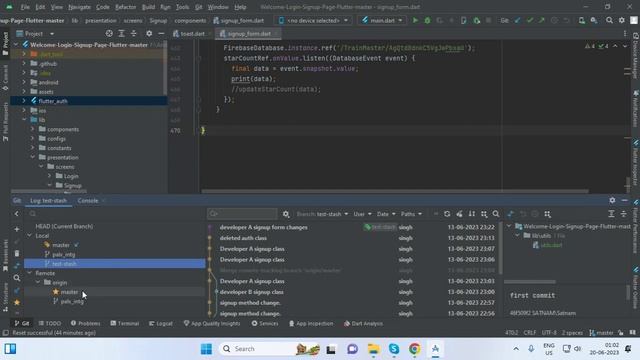Viewport: 640px width, 360px height.
Task: Click the Windows Start button in taskbar
Action: pyautogui.click(x=207, y=349)
